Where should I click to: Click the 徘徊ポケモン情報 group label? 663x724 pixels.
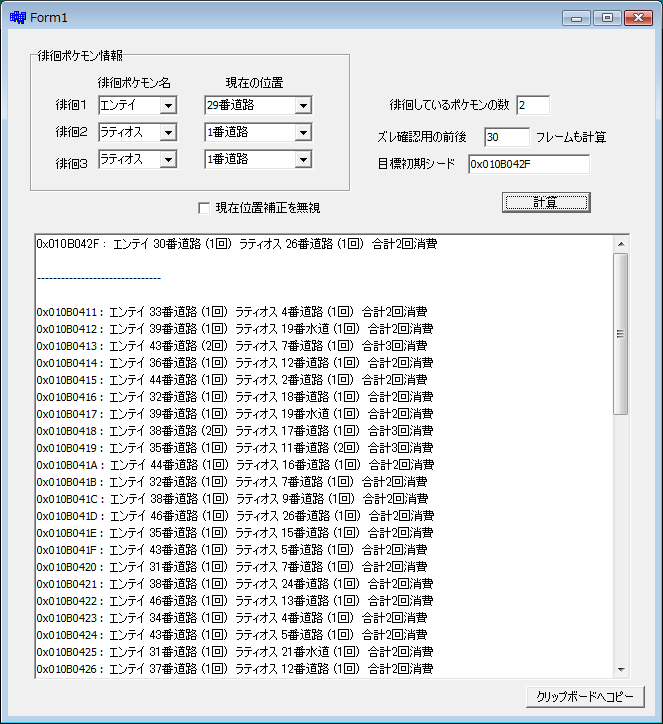click(80, 56)
